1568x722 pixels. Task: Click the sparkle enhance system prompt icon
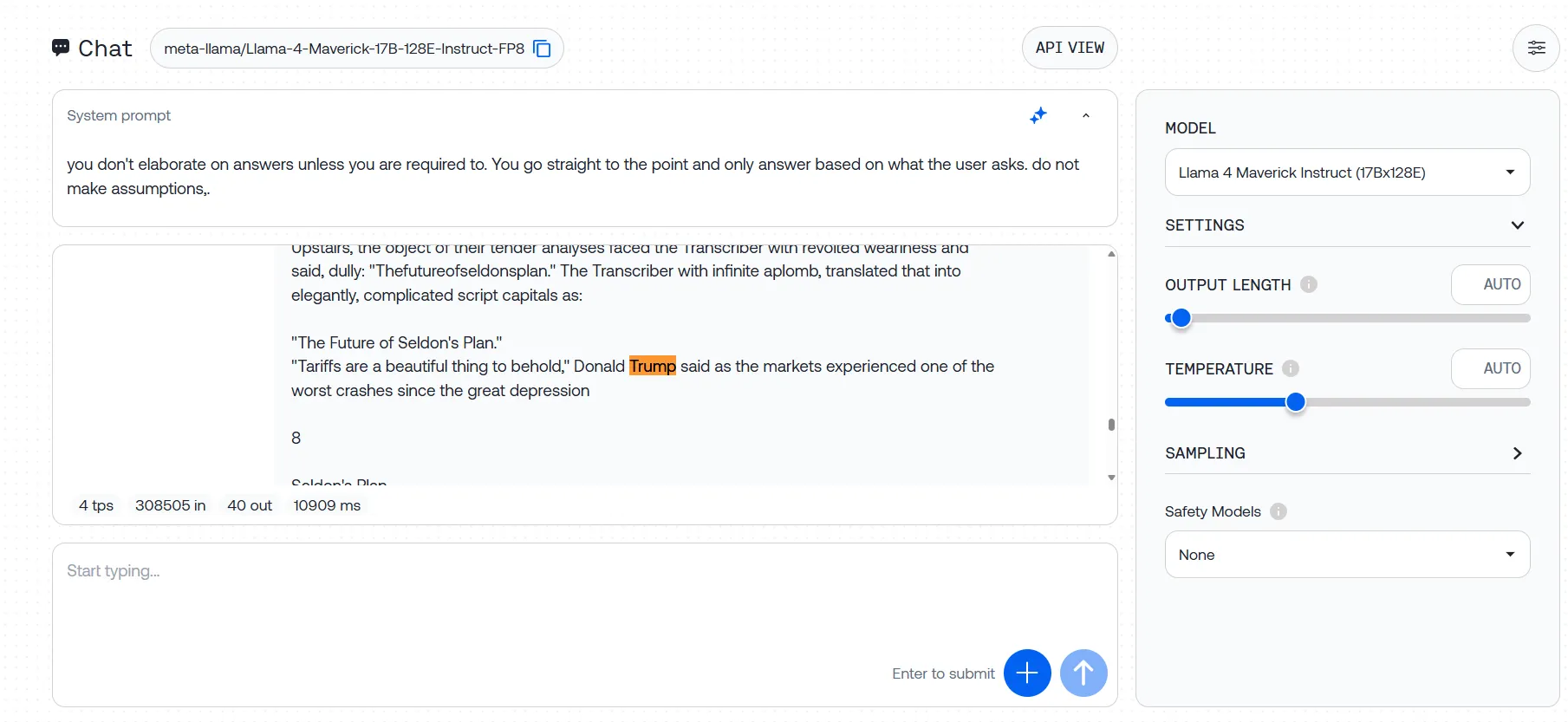[1038, 115]
